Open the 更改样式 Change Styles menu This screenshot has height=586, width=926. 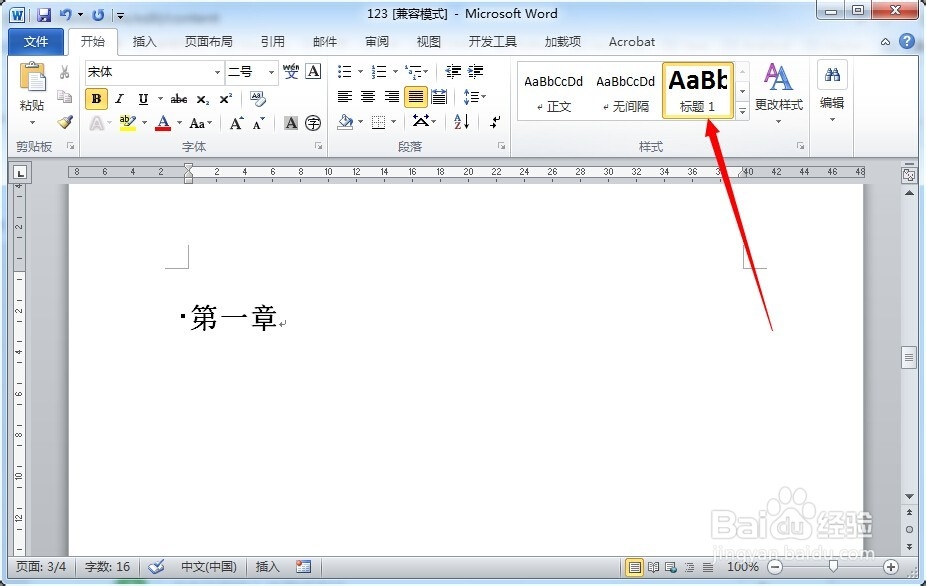(778, 93)
